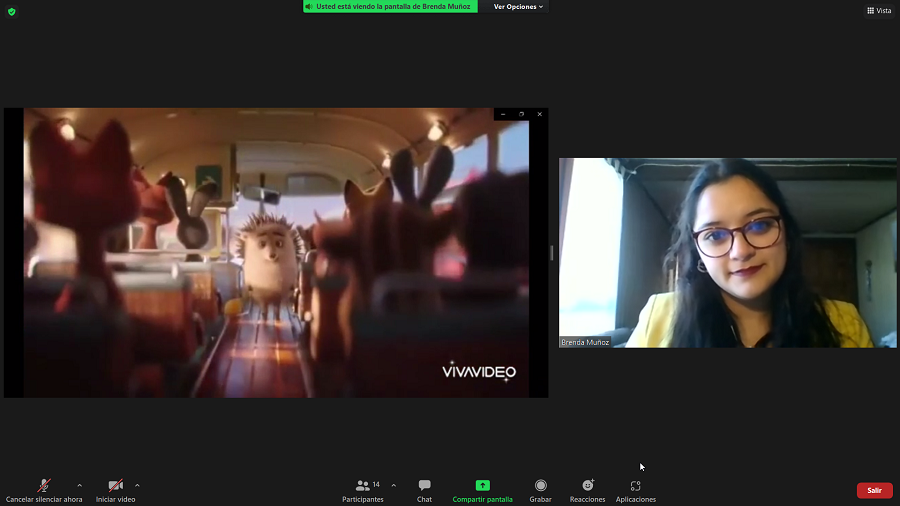
Task: Leave meeting with Salir button
Action: 874,491
